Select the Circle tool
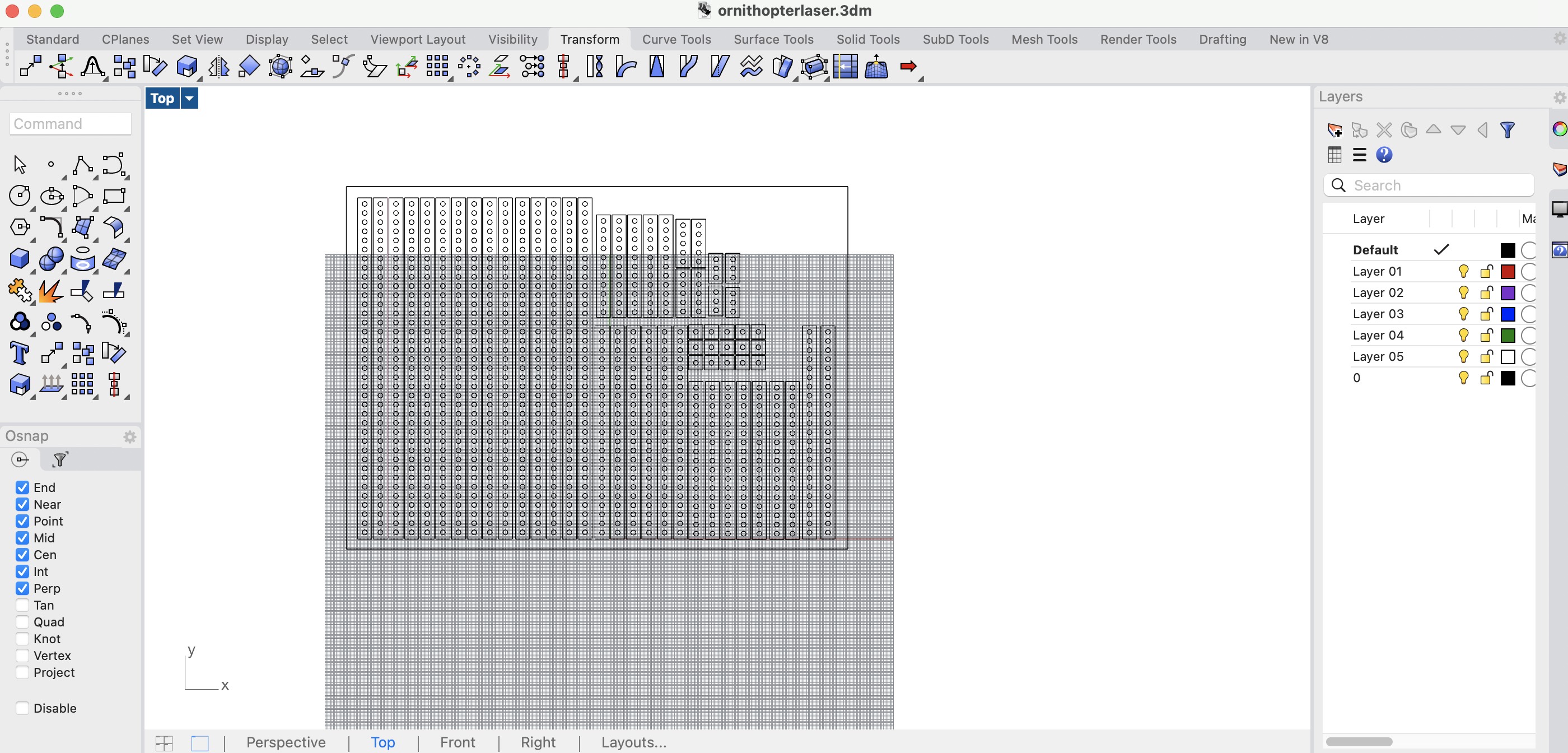1568x753 pixels. point(20,196)
